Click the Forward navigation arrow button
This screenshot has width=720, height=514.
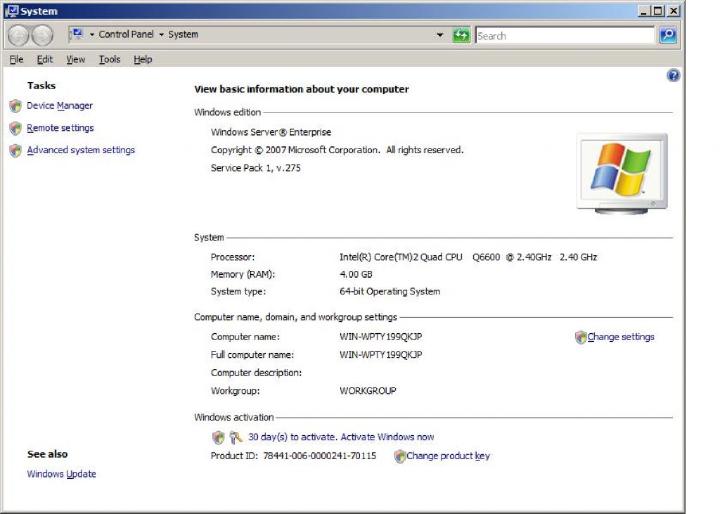point(43,35)
